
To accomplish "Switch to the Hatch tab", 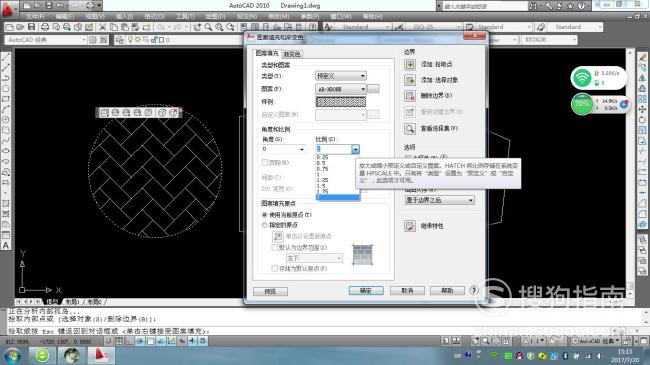I will click(267, 53).
